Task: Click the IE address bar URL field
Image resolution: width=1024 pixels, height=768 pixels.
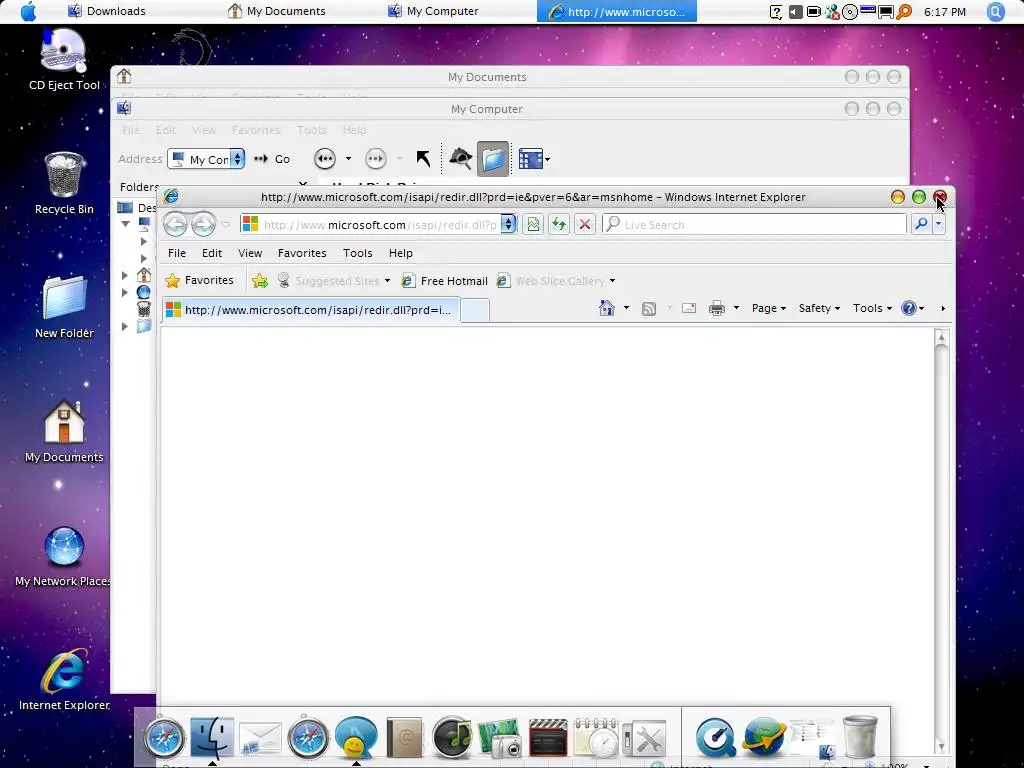Action: point(371,225)
